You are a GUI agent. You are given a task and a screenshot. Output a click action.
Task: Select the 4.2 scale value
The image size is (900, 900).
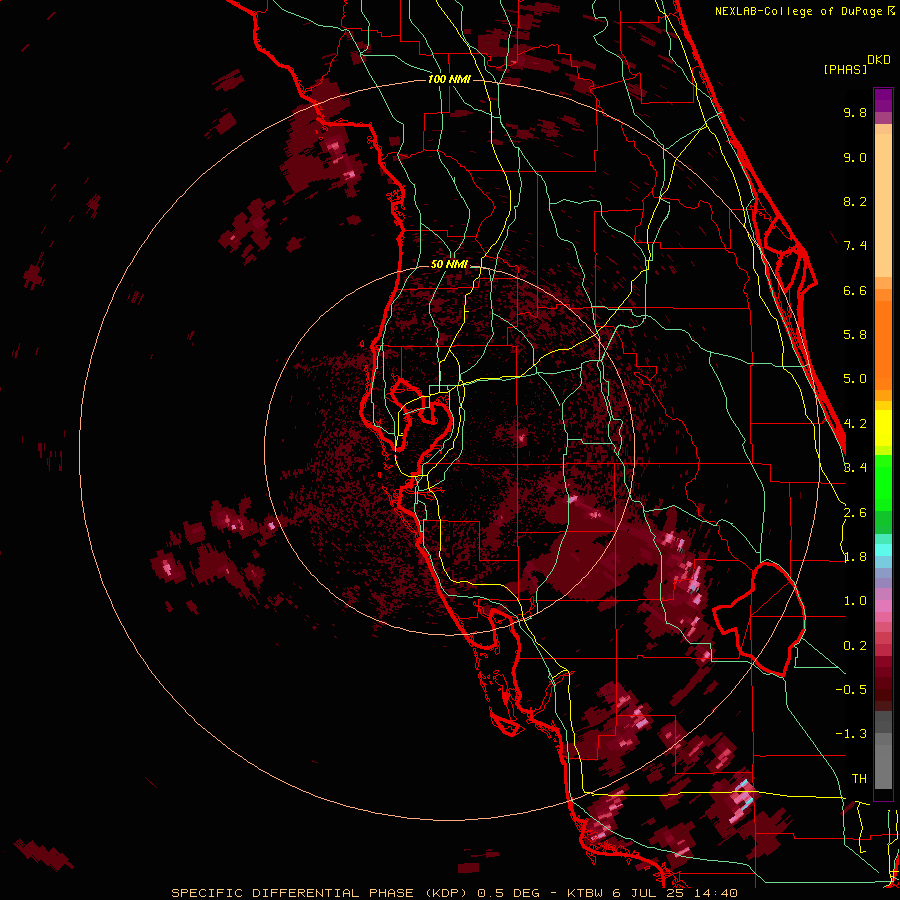855,424
